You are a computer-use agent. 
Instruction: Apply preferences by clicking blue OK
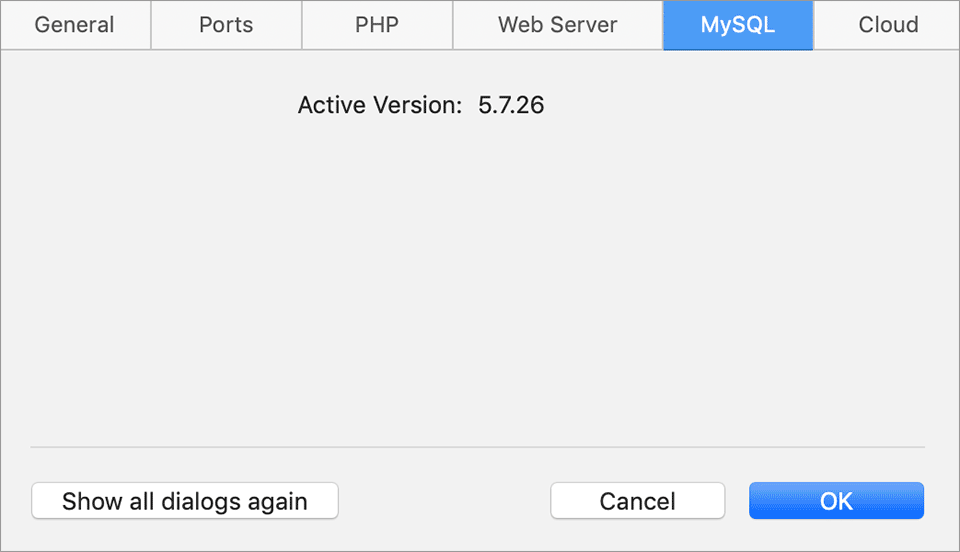tap(836, 501)
